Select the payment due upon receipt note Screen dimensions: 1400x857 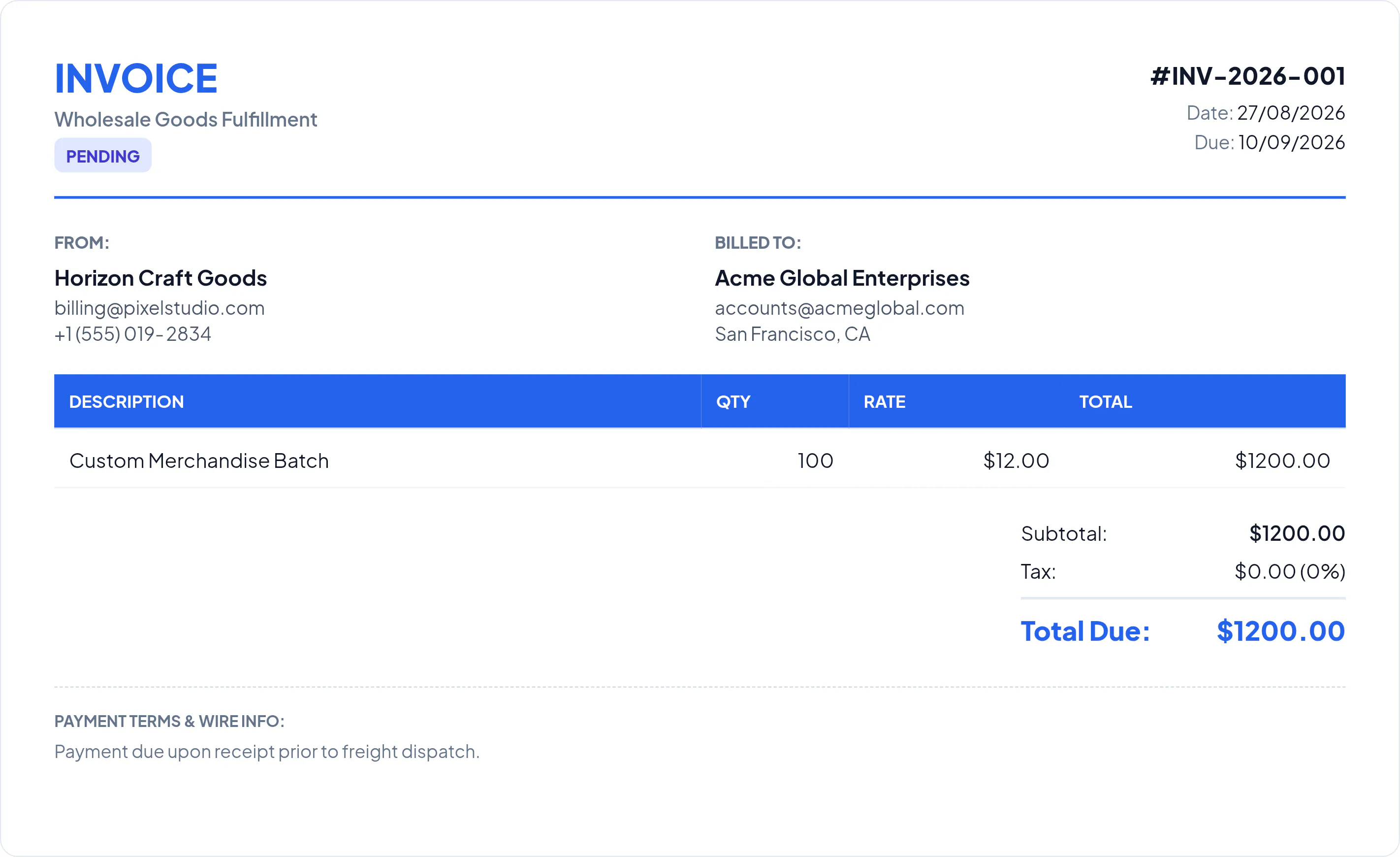click(267, 752)
